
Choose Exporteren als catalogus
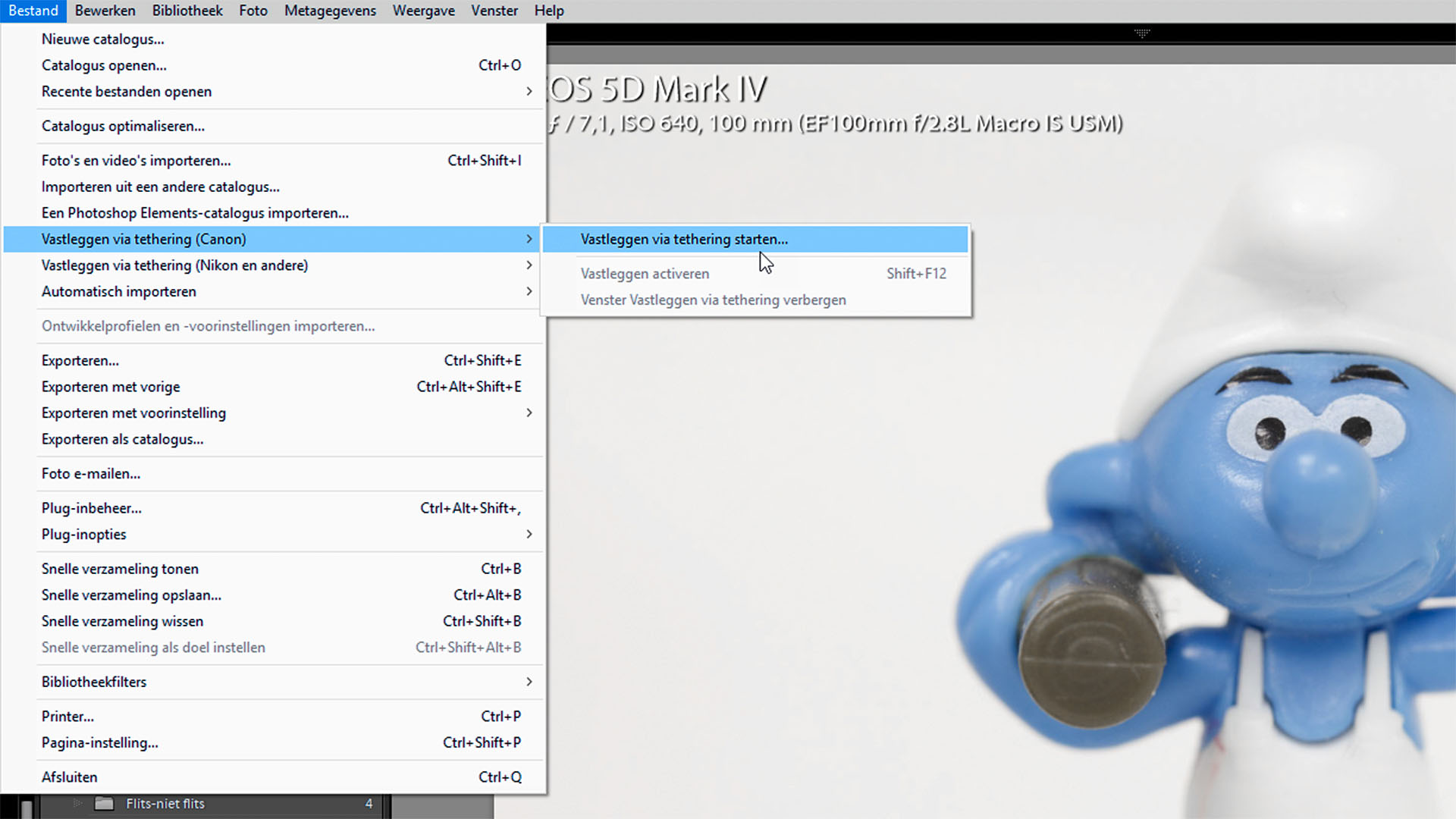coord(122,440)
